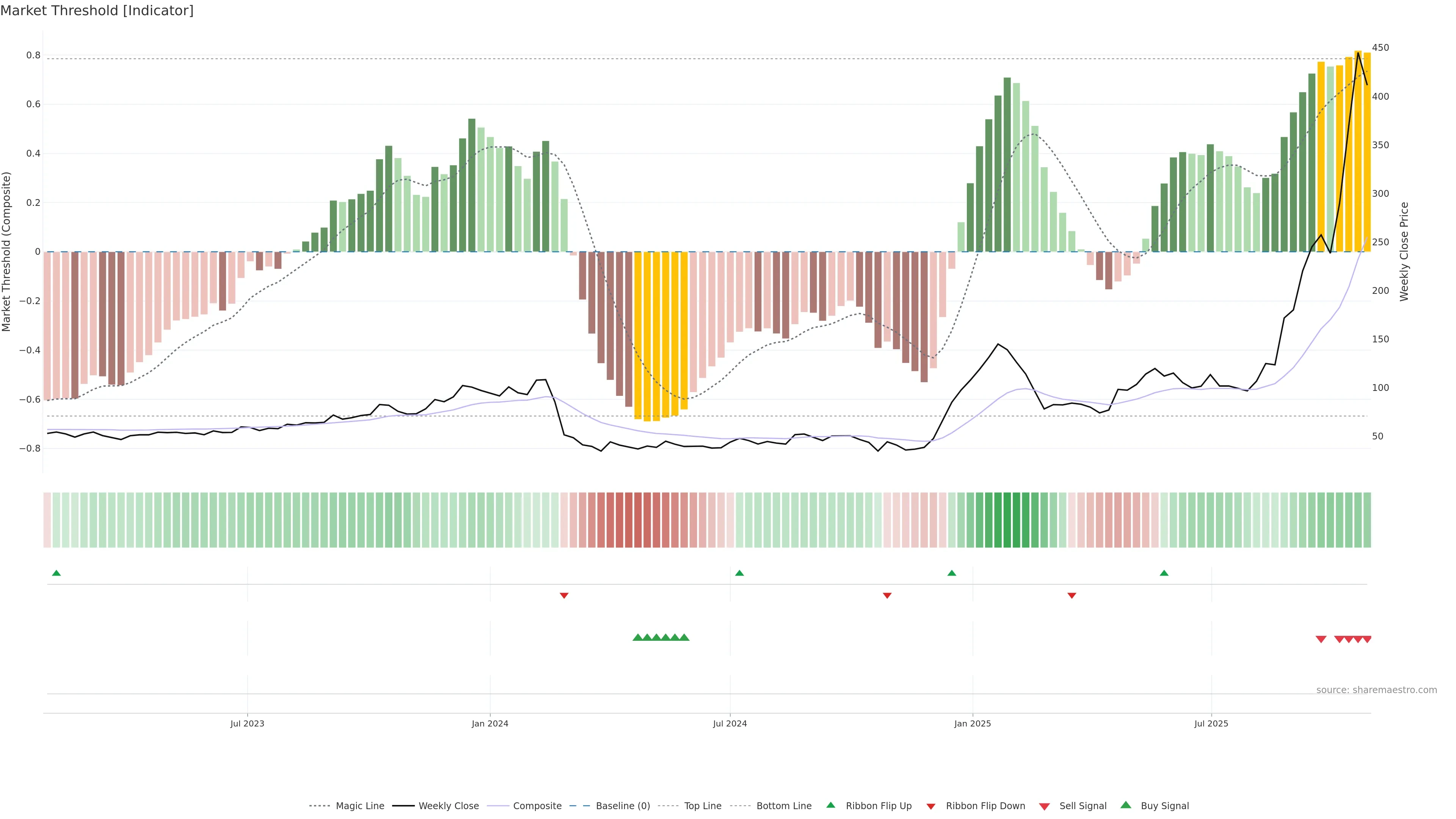
Task: Toggle Baseline (0) legend entry
Action: coord(623,805)
